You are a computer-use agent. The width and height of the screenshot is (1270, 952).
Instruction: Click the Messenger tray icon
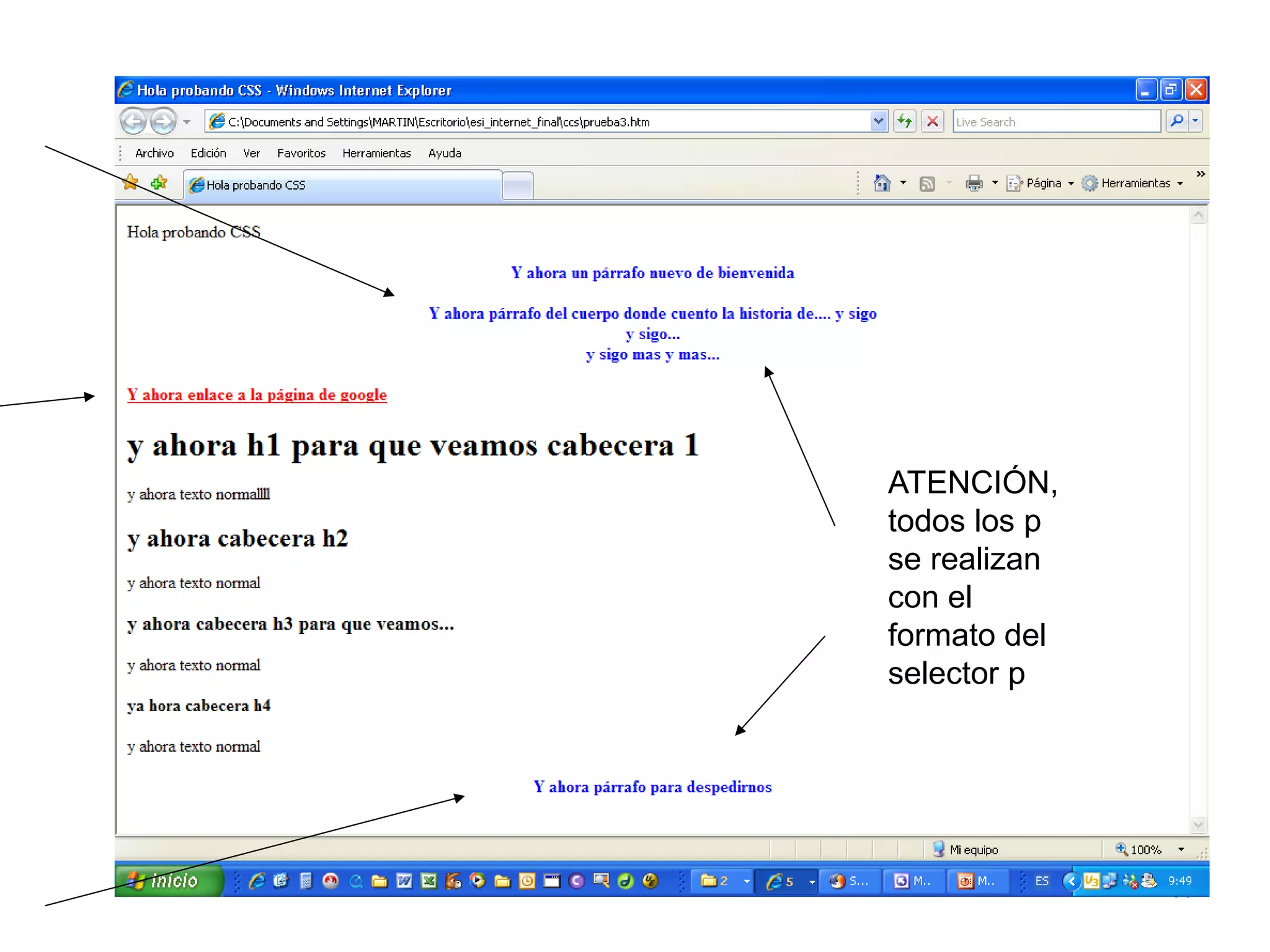coord(1130,881)
